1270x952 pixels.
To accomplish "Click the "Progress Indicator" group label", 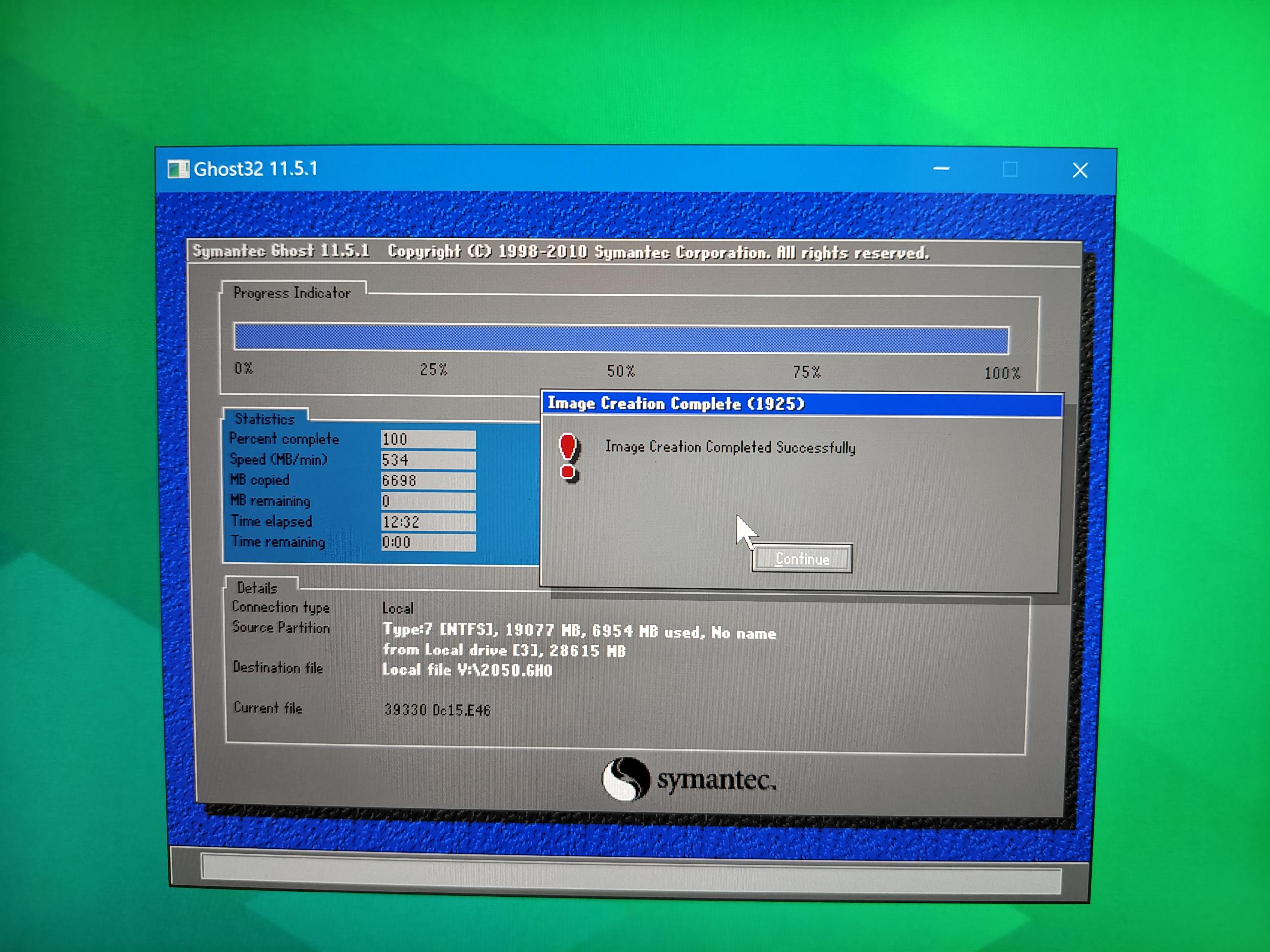I will (292, 293).
